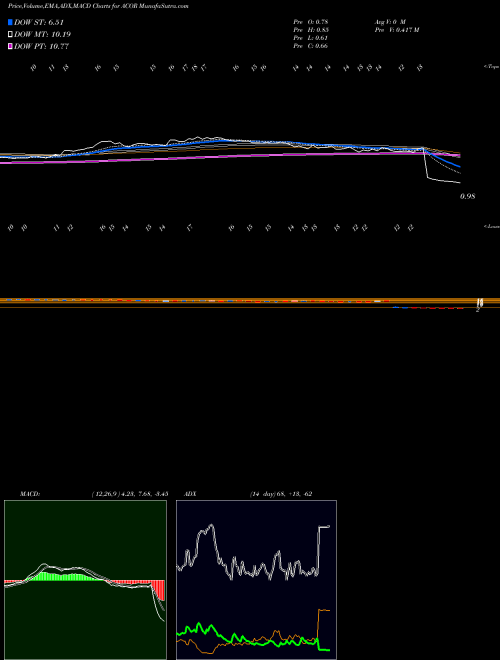
Task: Click the MACD (12,26,9) values text
Action: [x=130, y=494]
